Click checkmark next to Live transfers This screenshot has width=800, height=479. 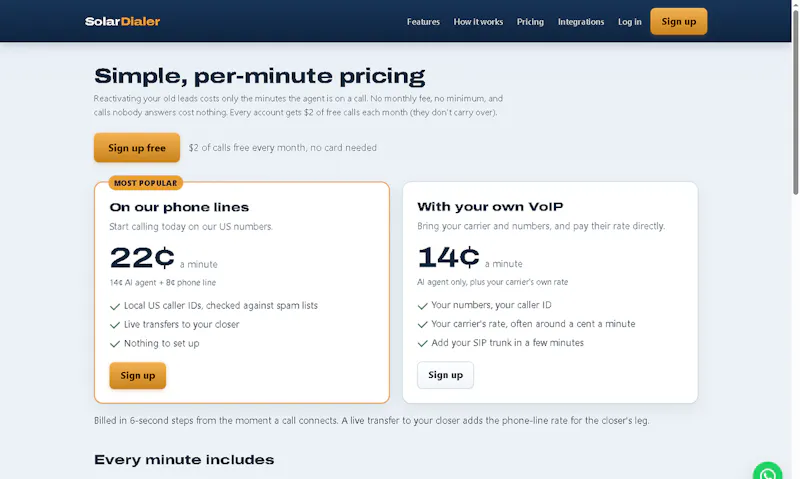point(115,325)
